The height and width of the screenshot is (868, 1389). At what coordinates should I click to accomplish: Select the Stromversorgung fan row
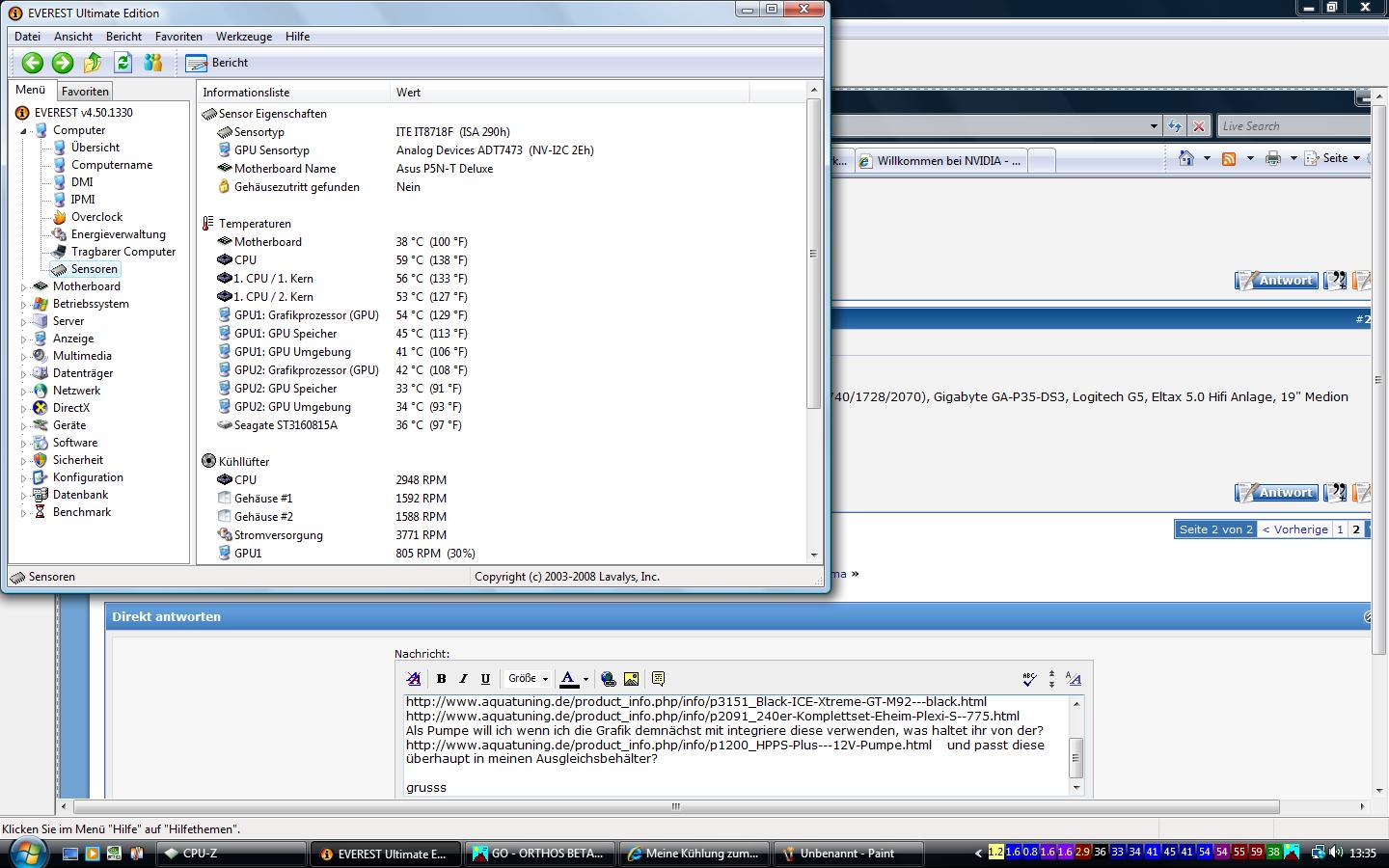tap(502, 535)
